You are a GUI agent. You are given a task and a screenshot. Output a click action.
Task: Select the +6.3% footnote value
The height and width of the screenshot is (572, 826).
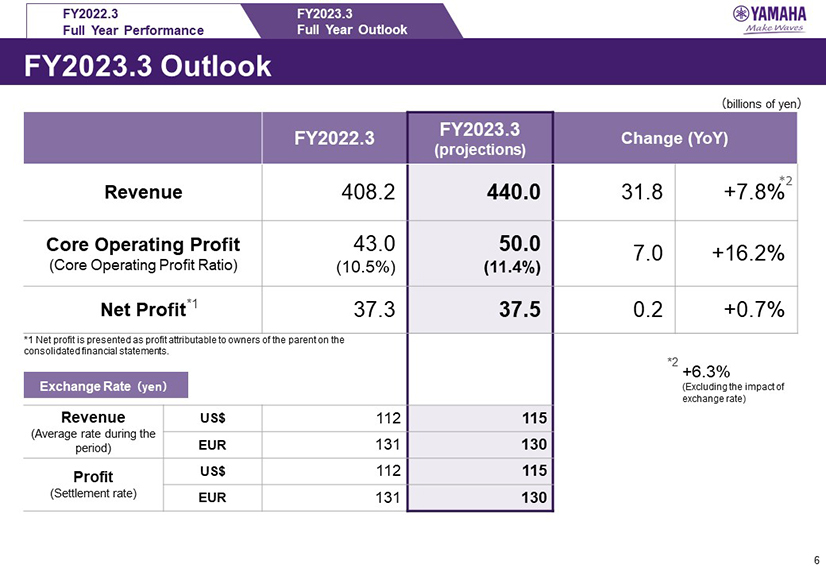(703, 371)
